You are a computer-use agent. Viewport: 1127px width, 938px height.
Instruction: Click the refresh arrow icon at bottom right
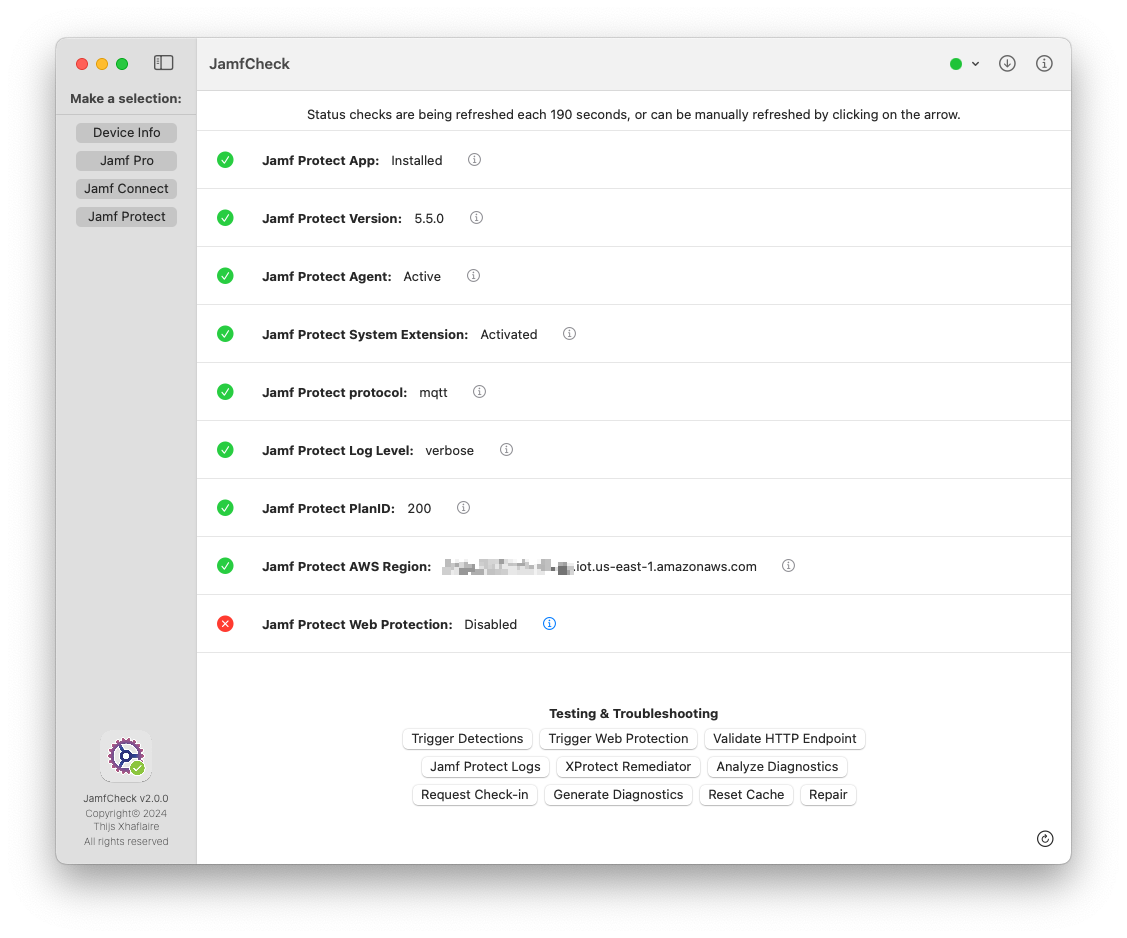(x=1044, y=838)
